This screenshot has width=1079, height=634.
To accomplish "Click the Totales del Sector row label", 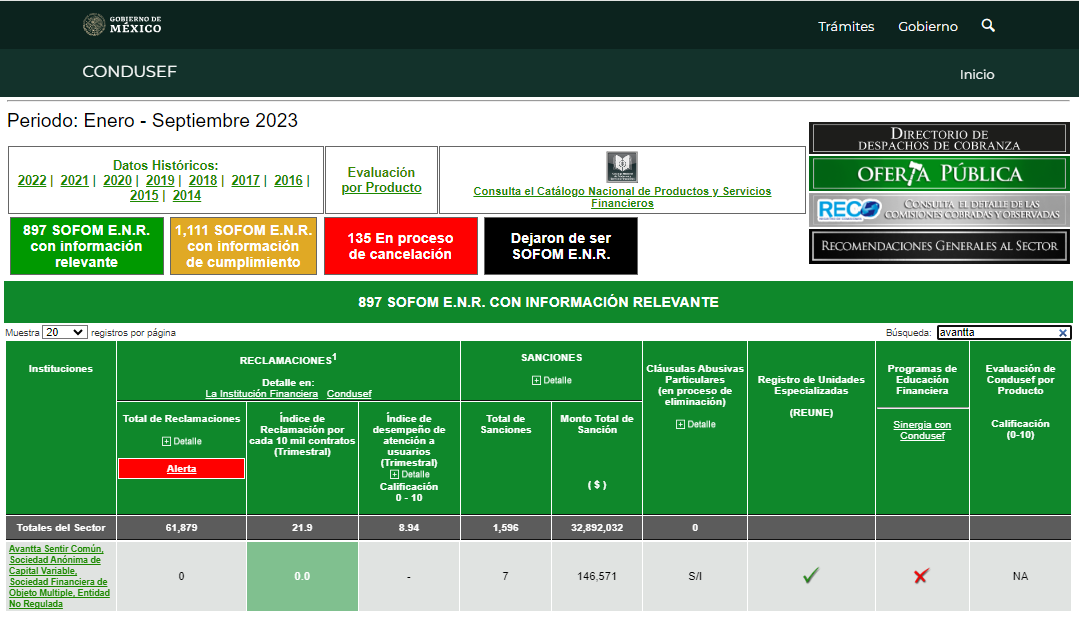I will pyautogui.click(x=61, y=528).
